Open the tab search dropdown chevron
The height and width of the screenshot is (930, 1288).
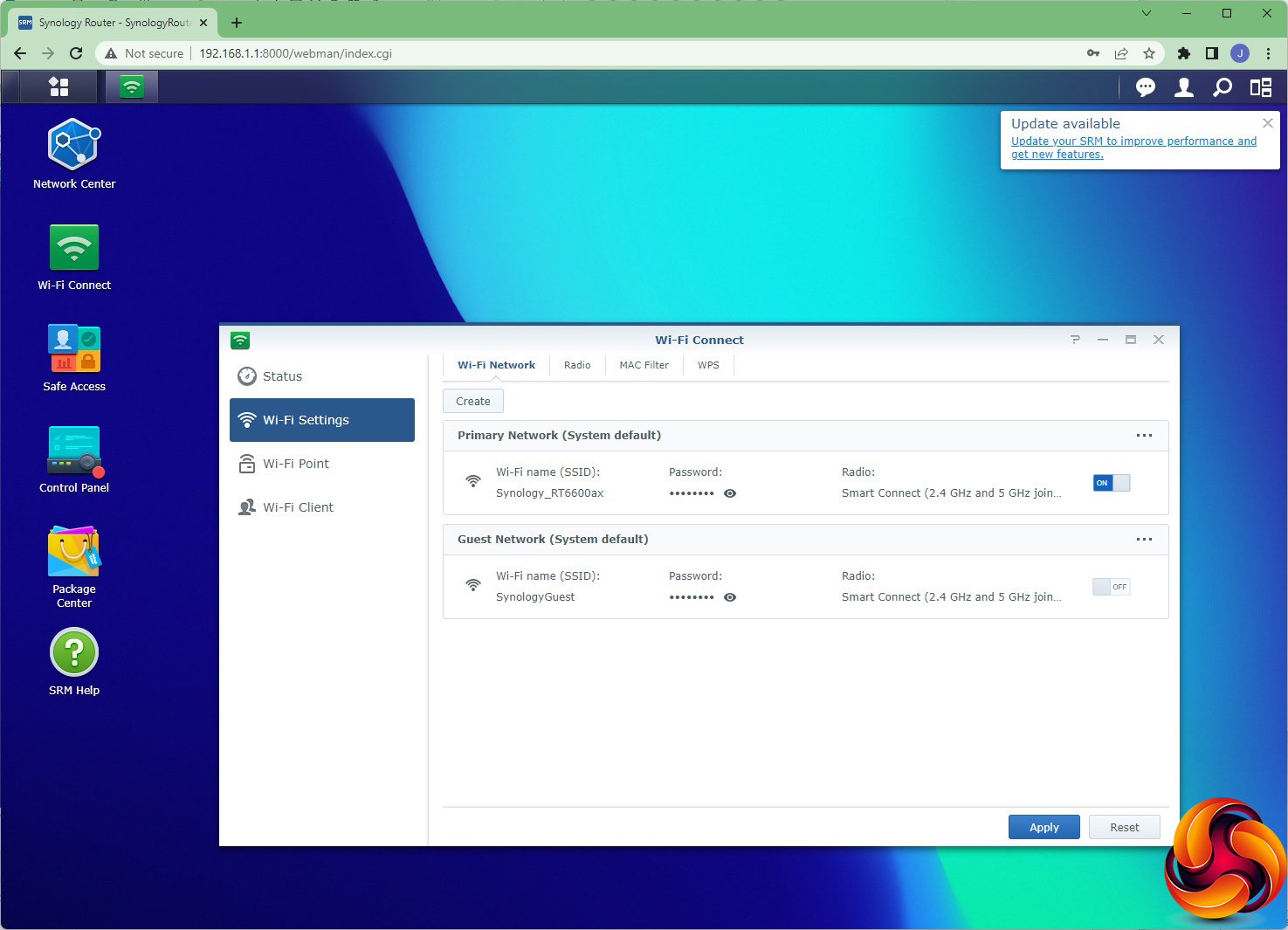[1147, 13]
